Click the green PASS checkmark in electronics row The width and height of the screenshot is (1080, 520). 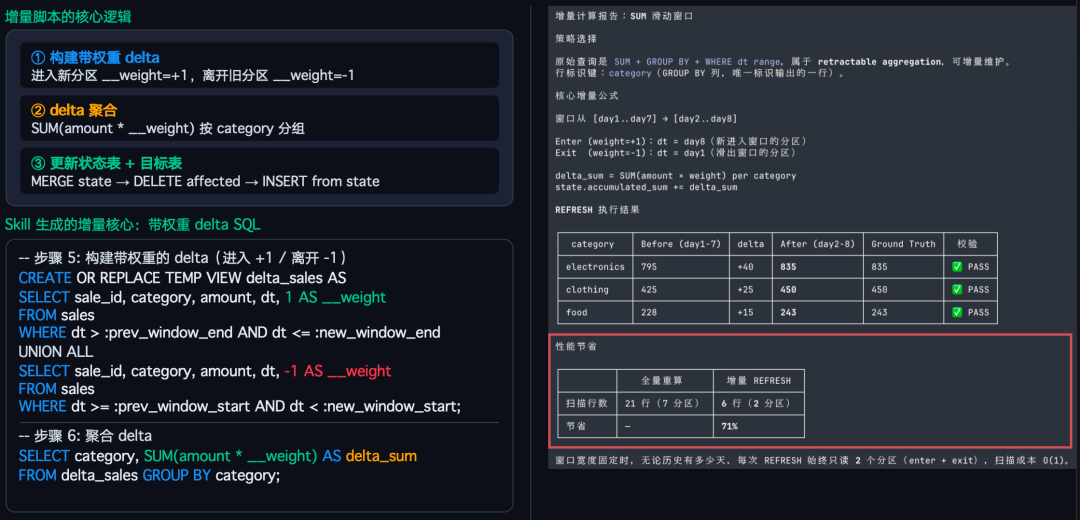point(957,267)
